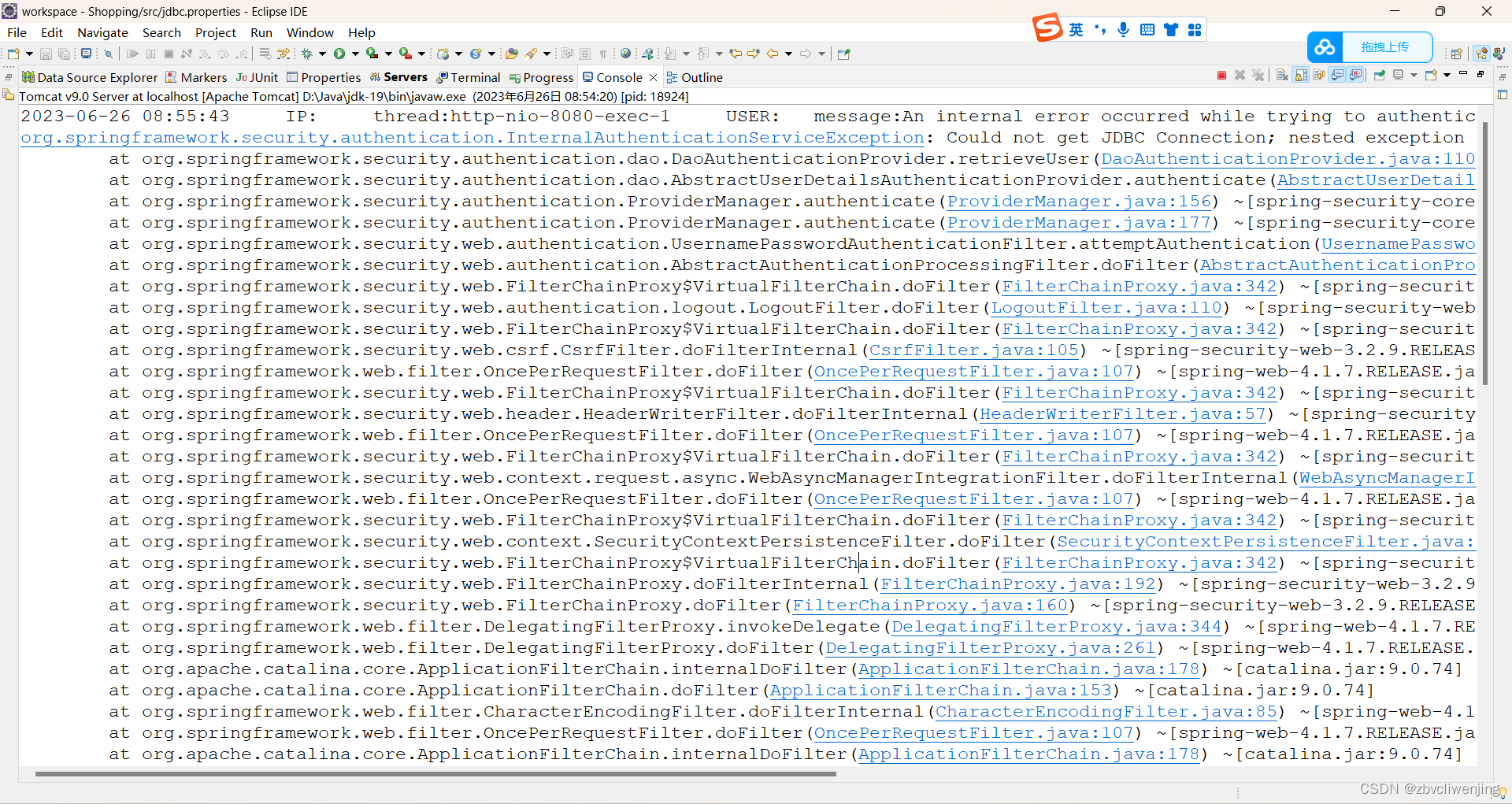
Task: Click the green Run button icon
Action: pos(339,54)
